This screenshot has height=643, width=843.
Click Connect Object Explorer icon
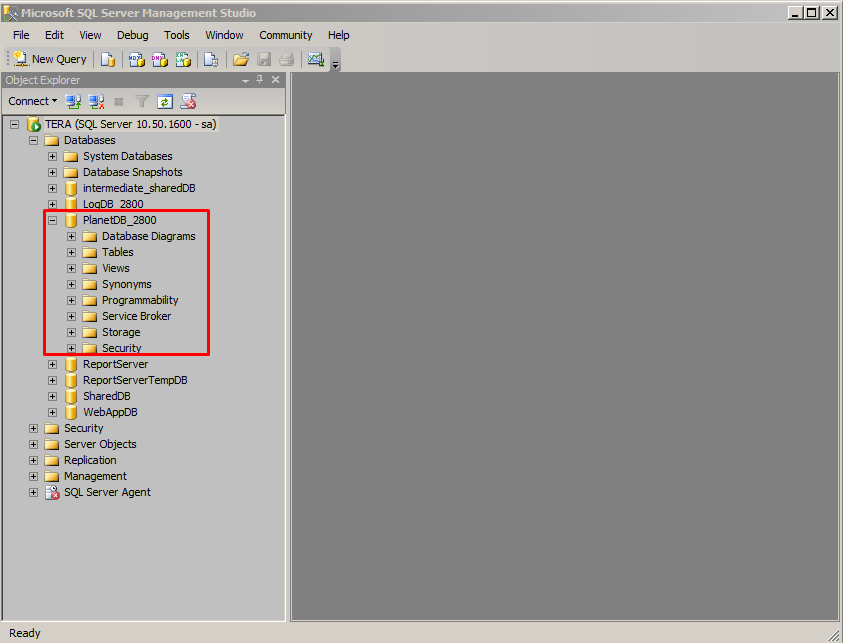tap(73, 101)
